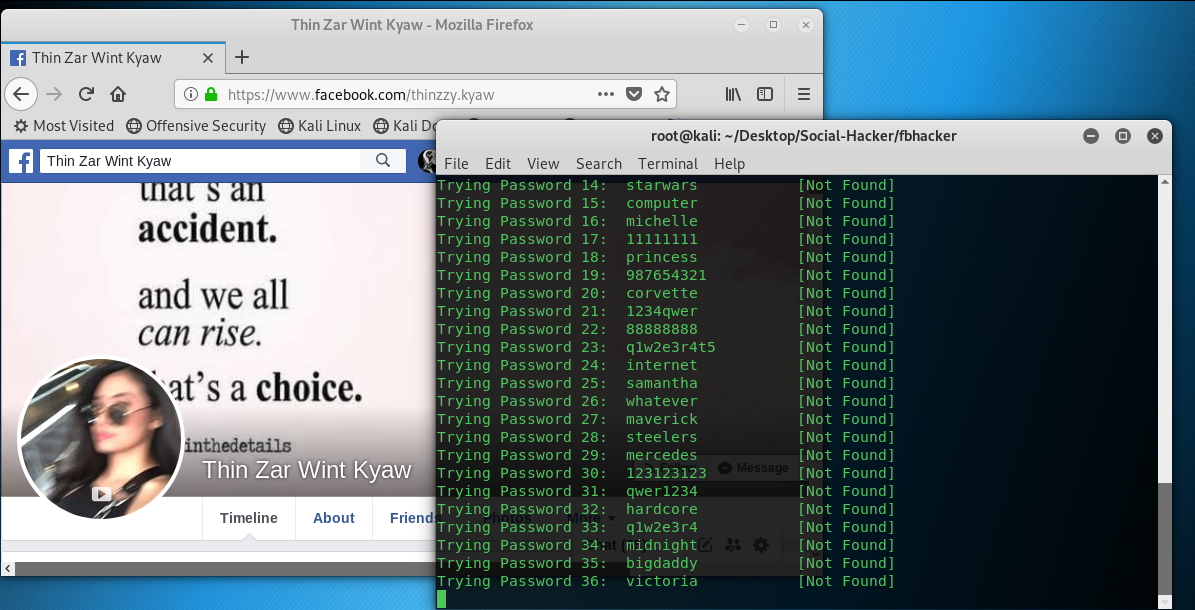Viewport: 1195px width, 610px height.
Task: Open the terminal File menu
Action: click(x=456, y=164)
